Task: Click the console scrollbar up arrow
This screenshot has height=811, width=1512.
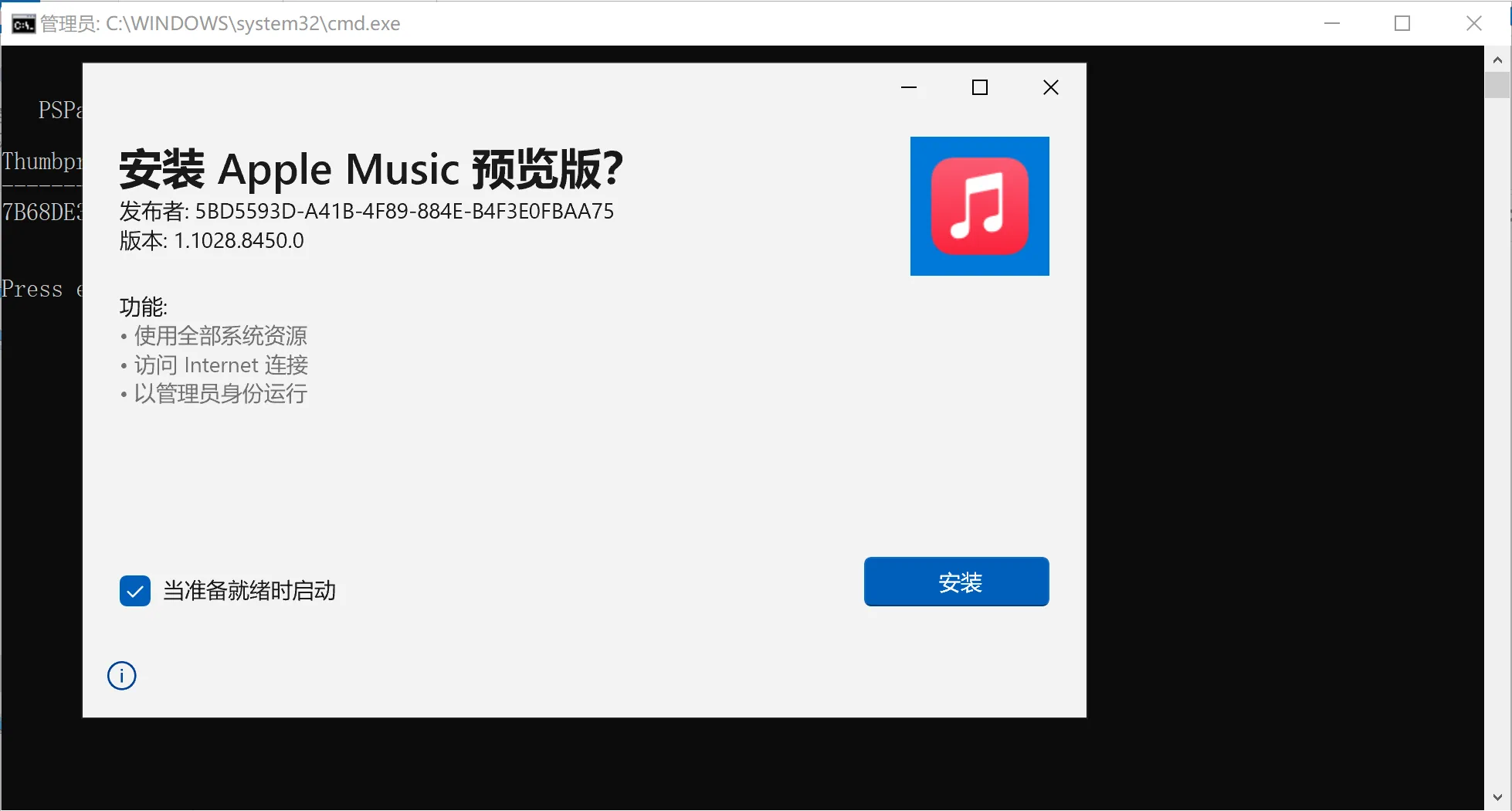Action: coord(1497,59)
